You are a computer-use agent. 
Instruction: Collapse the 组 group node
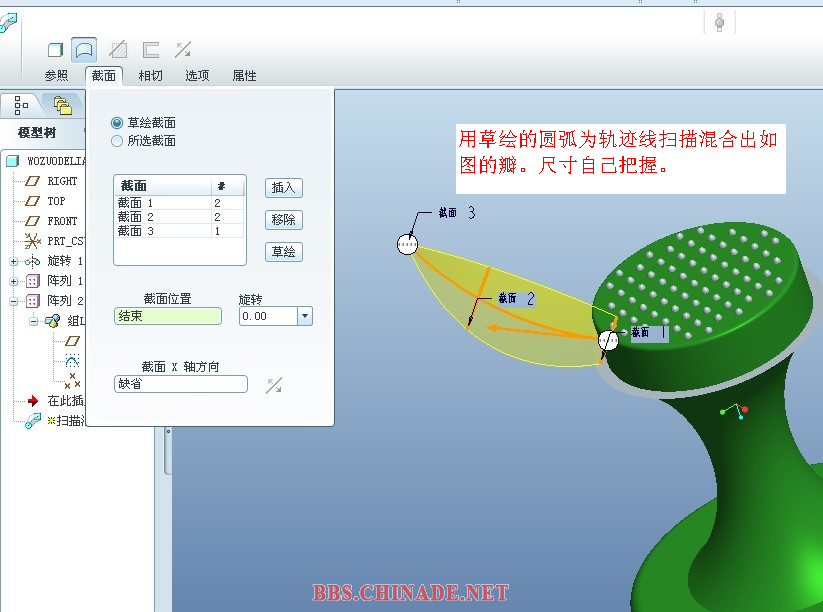tap(34, 321)
